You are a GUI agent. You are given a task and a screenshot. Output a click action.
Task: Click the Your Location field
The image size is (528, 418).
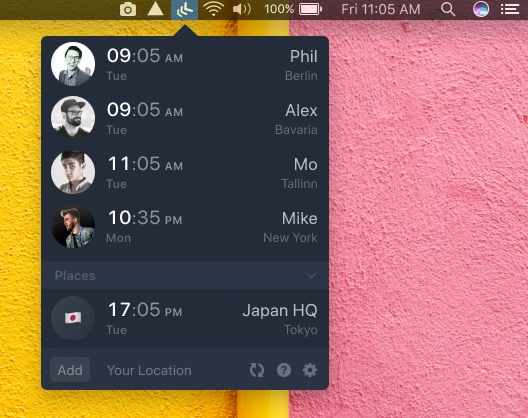tap(149, 370)
